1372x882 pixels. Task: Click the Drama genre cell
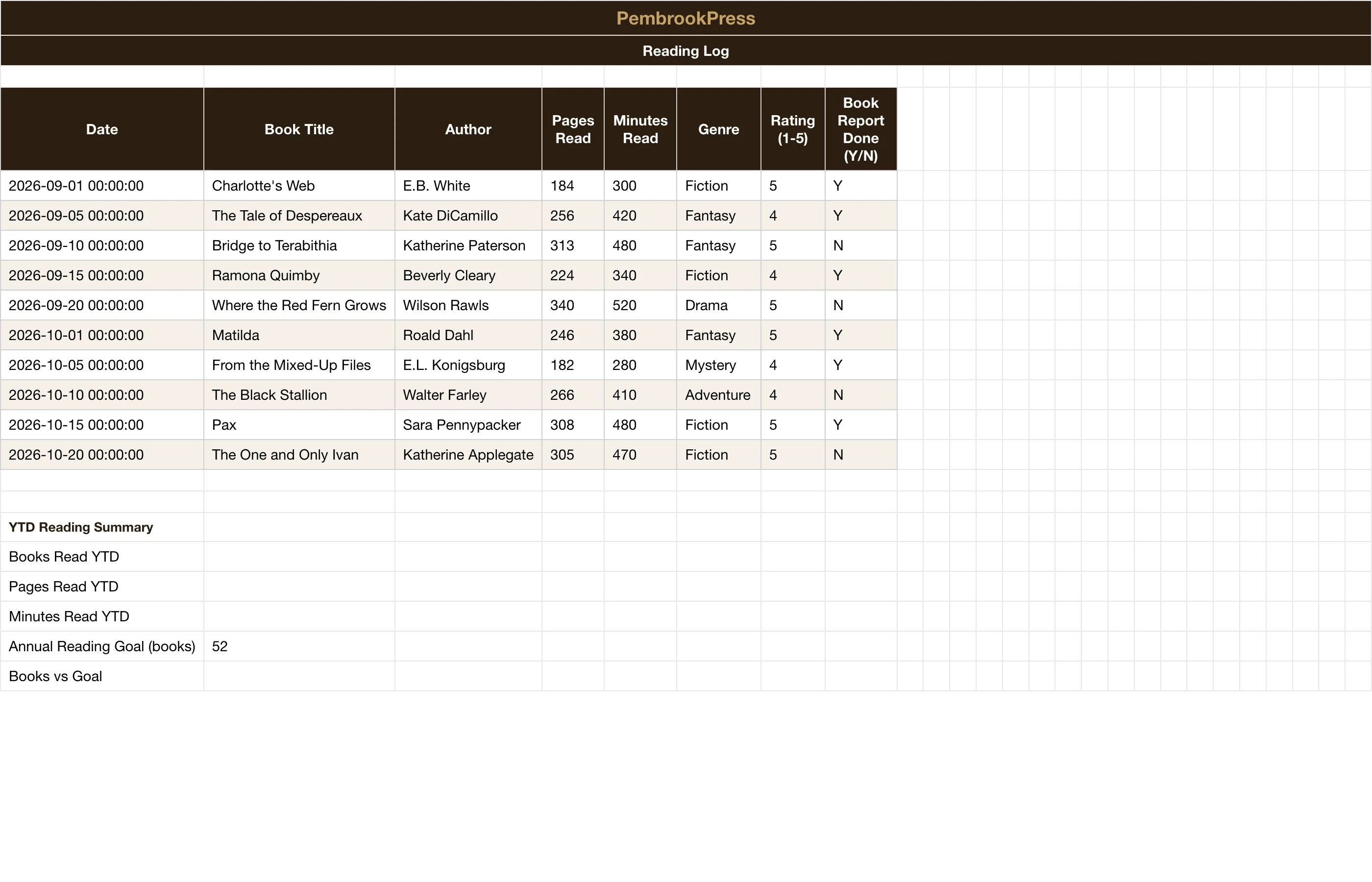(719, 305)
